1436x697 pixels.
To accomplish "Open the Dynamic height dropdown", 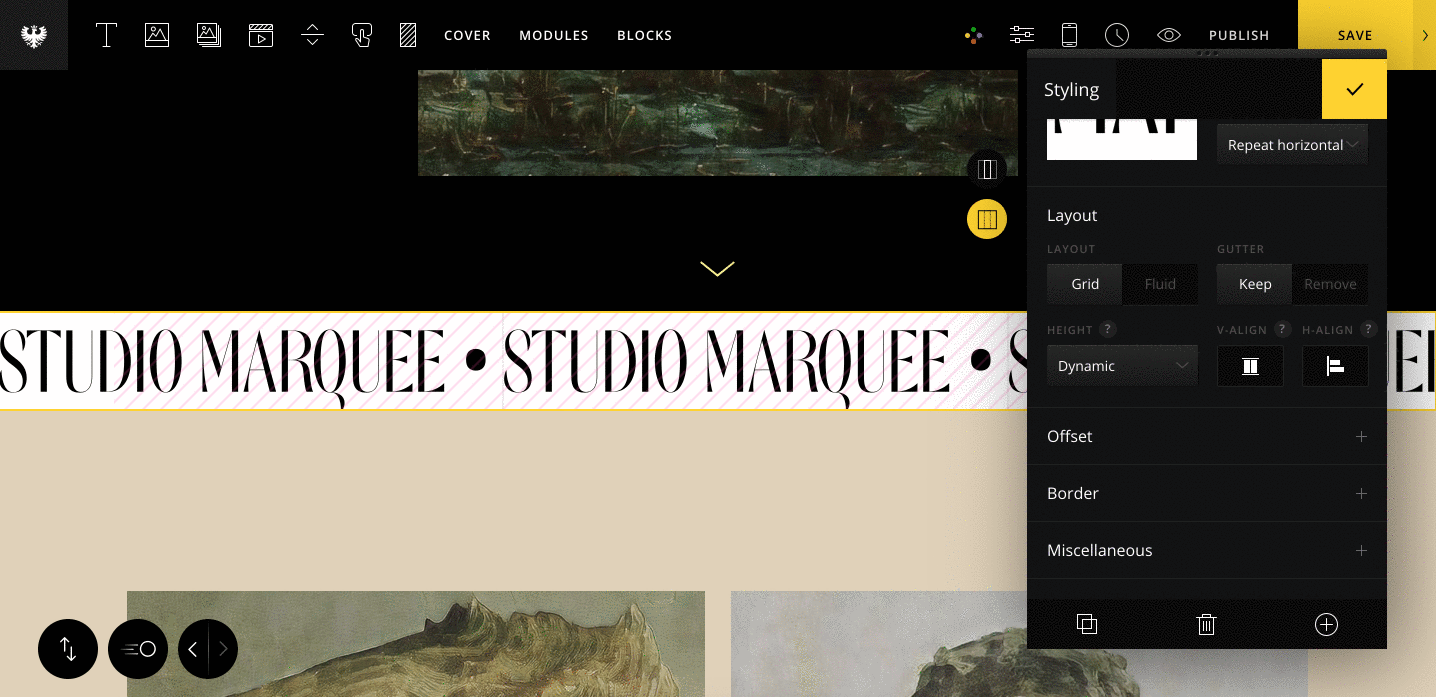I will click(x=1122, y=366).
